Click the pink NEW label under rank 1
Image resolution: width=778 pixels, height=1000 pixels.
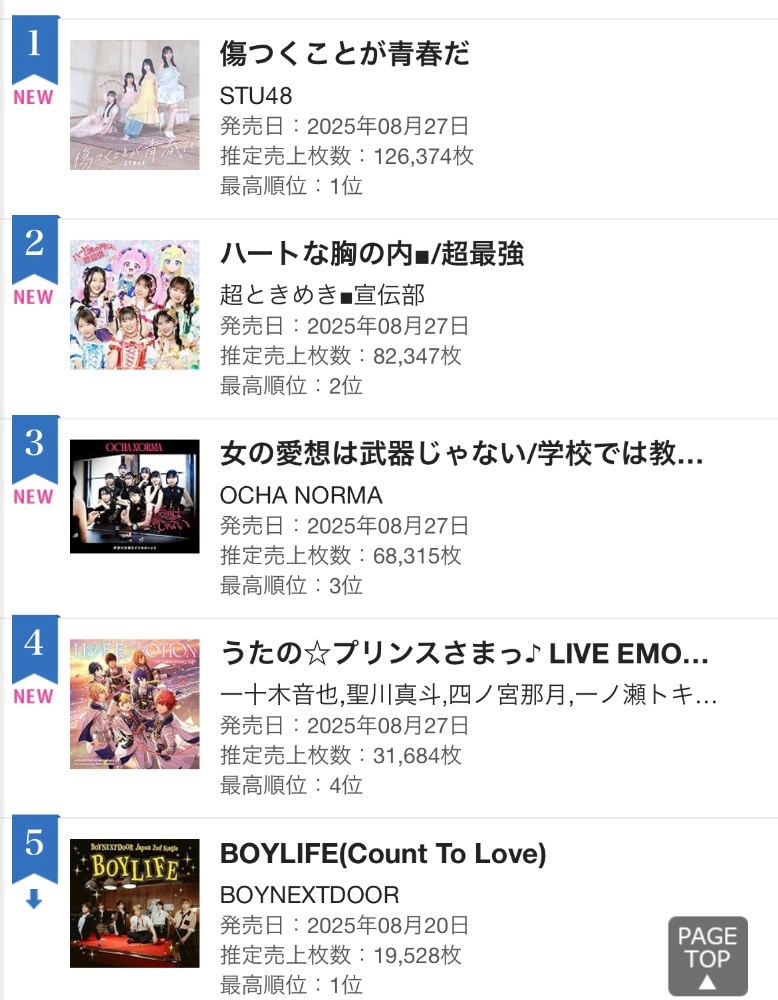pyautogui.click(x=34, y=98)
